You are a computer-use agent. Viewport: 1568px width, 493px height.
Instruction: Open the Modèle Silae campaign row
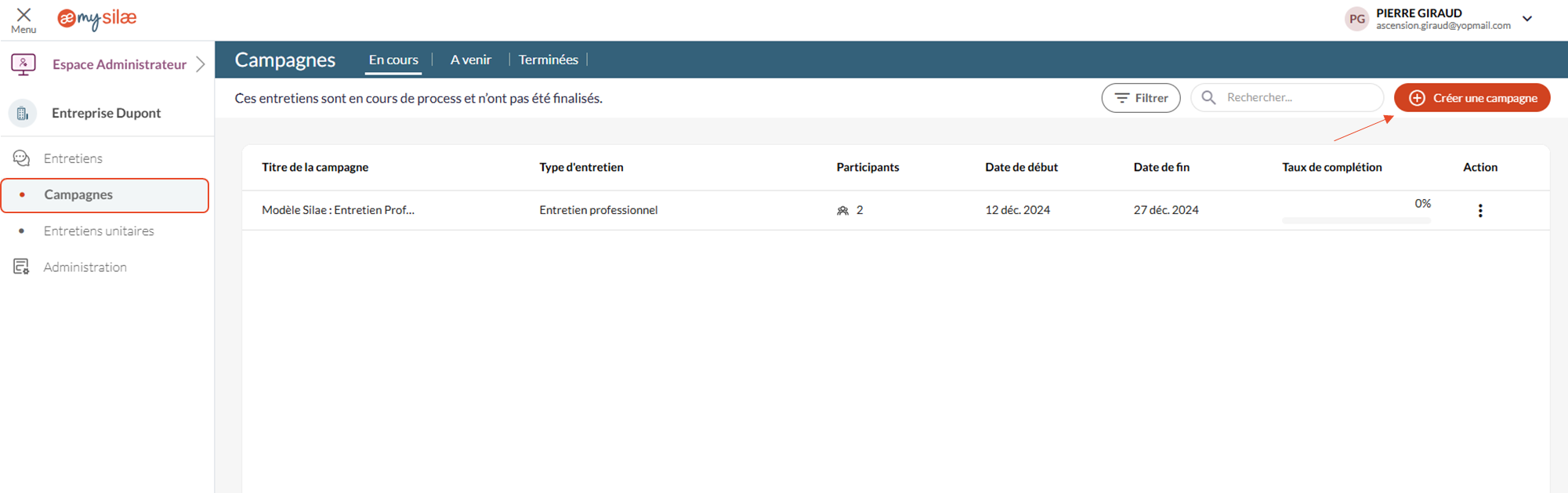tap(338, 210)
